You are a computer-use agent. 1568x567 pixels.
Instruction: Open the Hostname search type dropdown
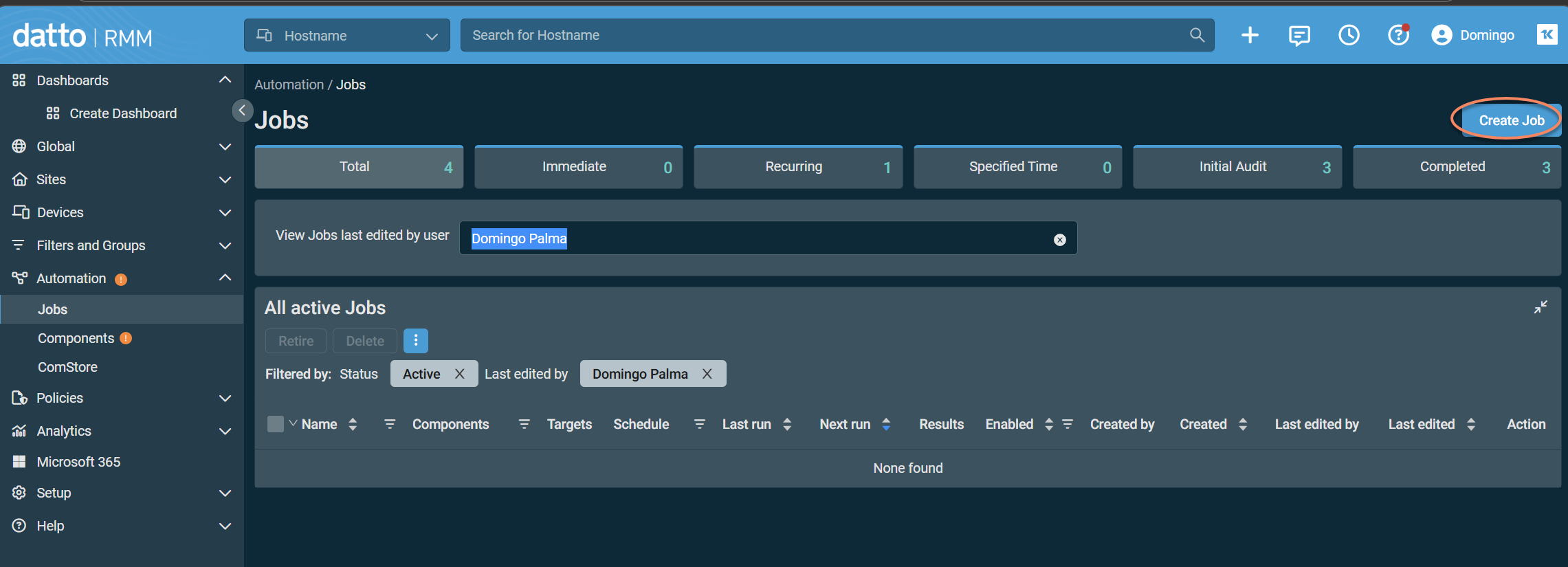click(347, 35)
